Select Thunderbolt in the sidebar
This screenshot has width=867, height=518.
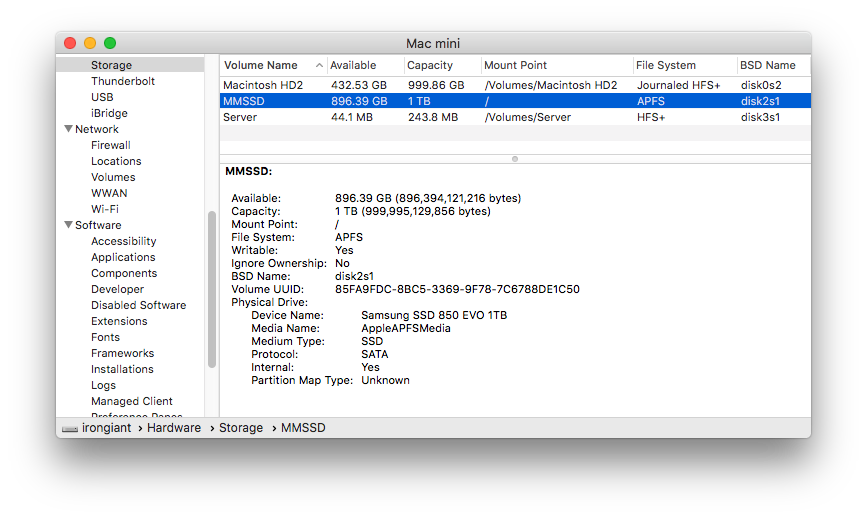pos(123,81)
